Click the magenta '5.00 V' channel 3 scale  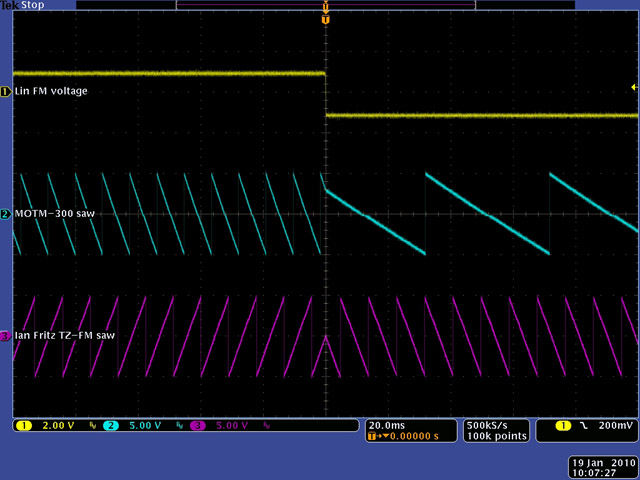click(x=232, y=426)
